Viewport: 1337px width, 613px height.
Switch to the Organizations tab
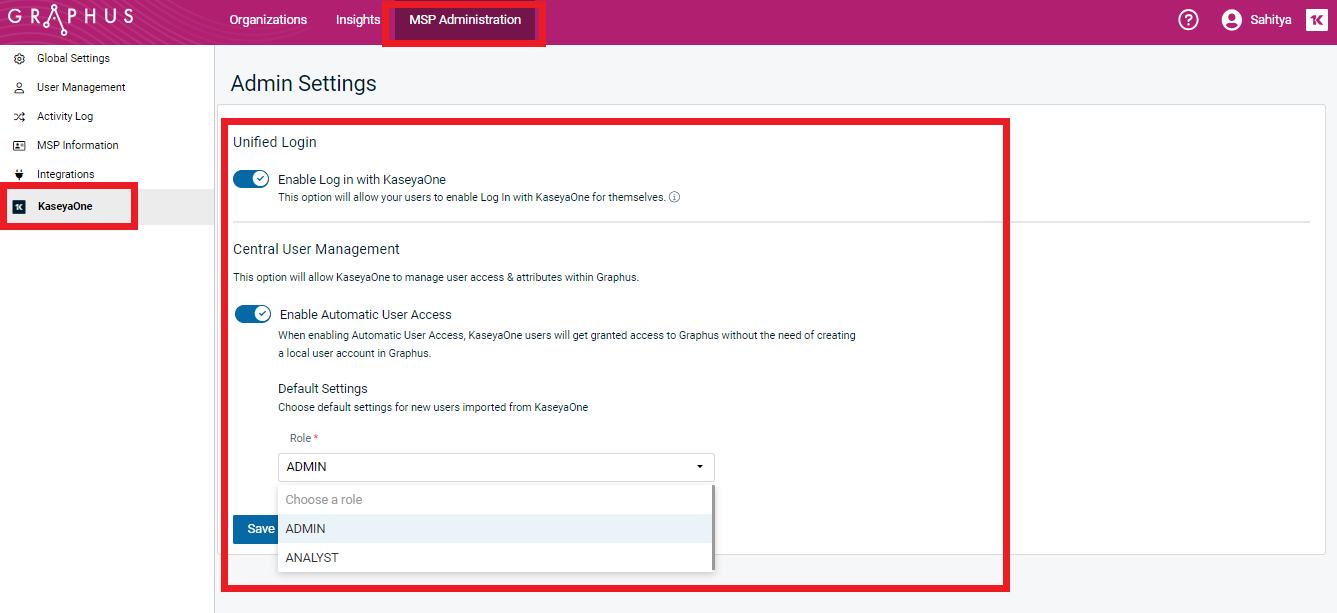pos(268,20)
